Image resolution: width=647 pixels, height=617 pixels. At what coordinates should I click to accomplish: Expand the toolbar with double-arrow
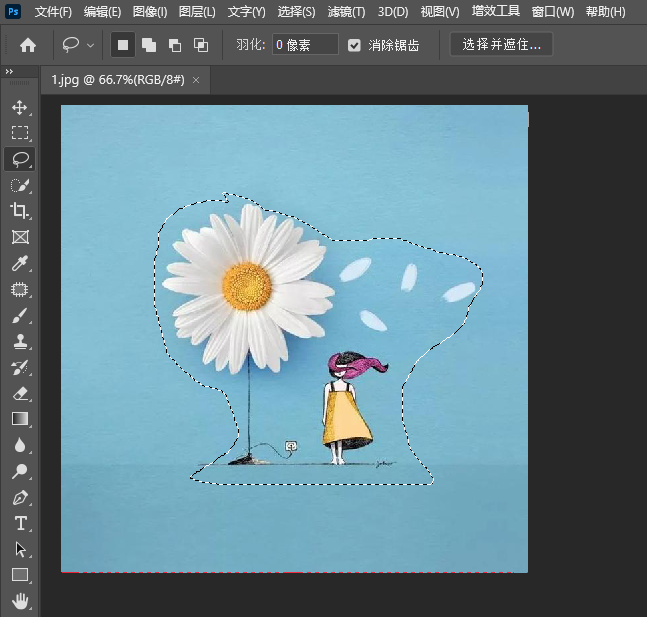click(9, 72)
